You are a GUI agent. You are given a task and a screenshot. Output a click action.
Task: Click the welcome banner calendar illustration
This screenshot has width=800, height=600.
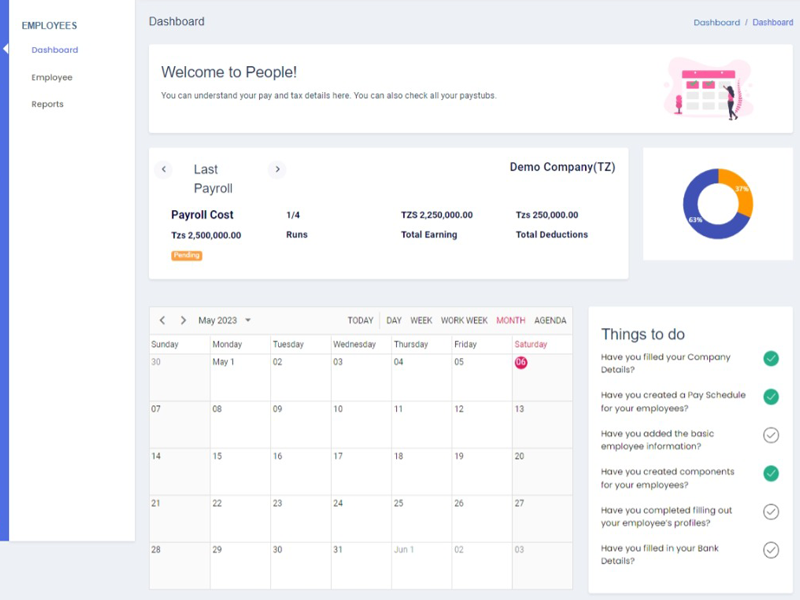pyautogui.click(x=708, y=88)
